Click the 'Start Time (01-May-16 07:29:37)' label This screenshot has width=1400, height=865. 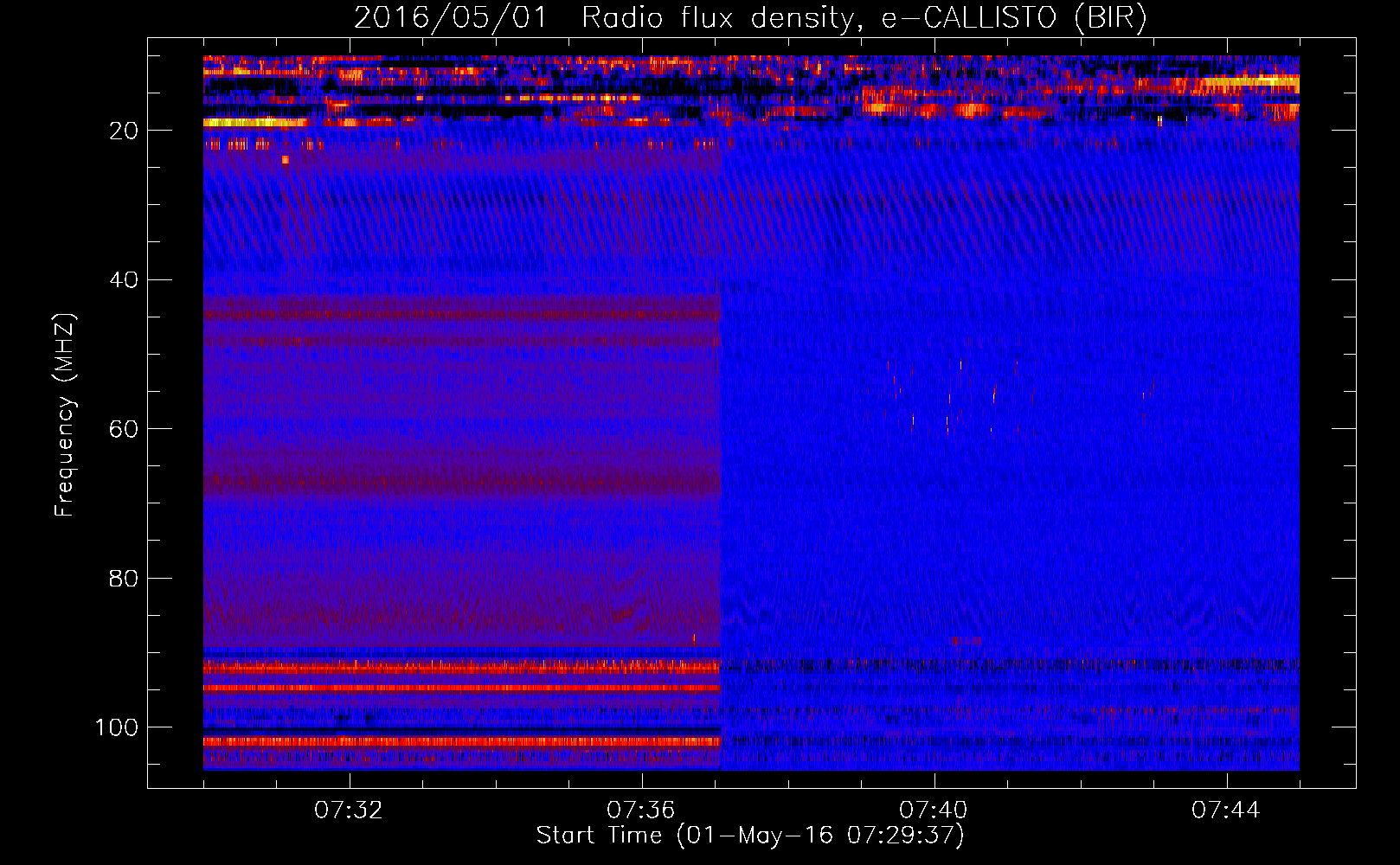pyautogui.click(x=750, y=836)
